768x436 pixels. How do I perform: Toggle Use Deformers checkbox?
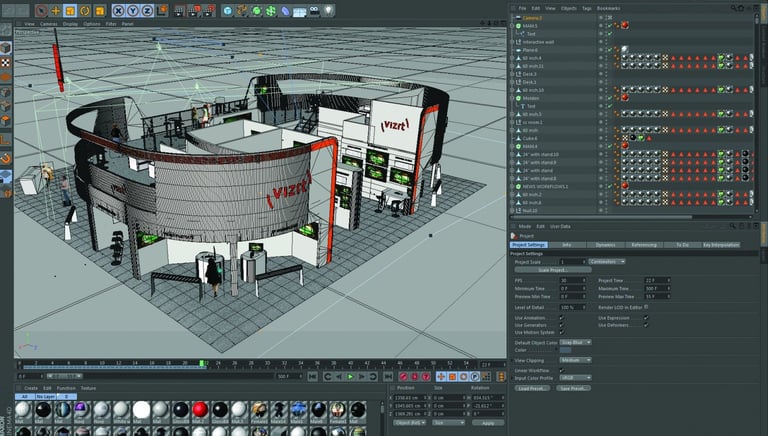click(x=646, y=325)
